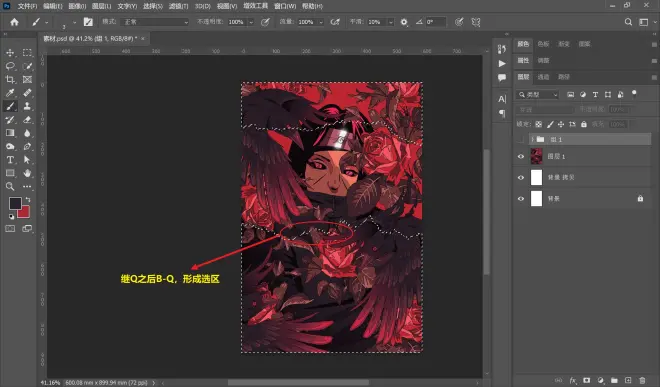This screenshot has height=387, width=660.
Task: Select the Quick Selection tool
Action: pyautogui.click(x=27, y=66)
